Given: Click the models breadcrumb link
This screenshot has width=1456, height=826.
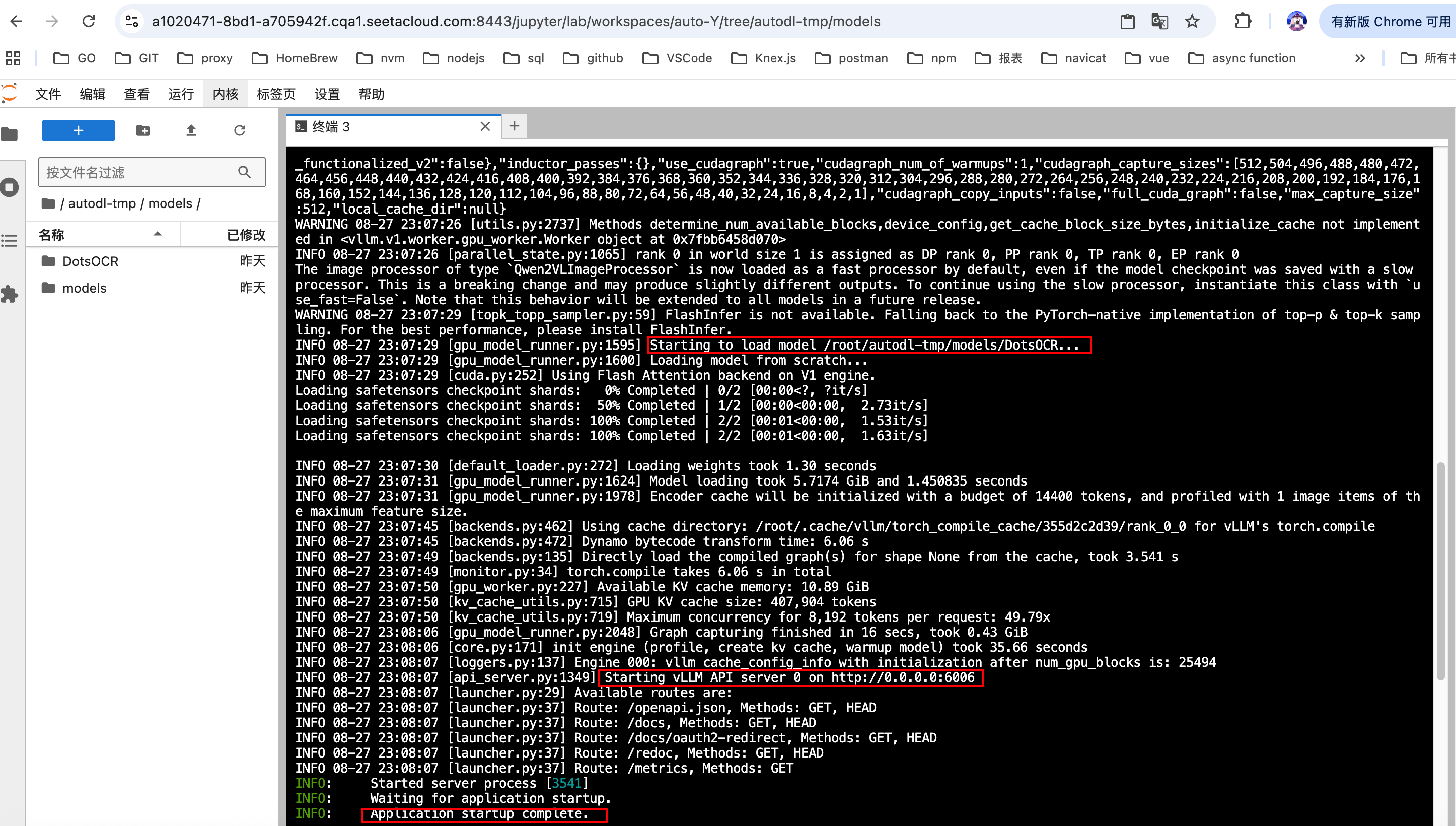Looking at the screenshot, I should point(170,203).
